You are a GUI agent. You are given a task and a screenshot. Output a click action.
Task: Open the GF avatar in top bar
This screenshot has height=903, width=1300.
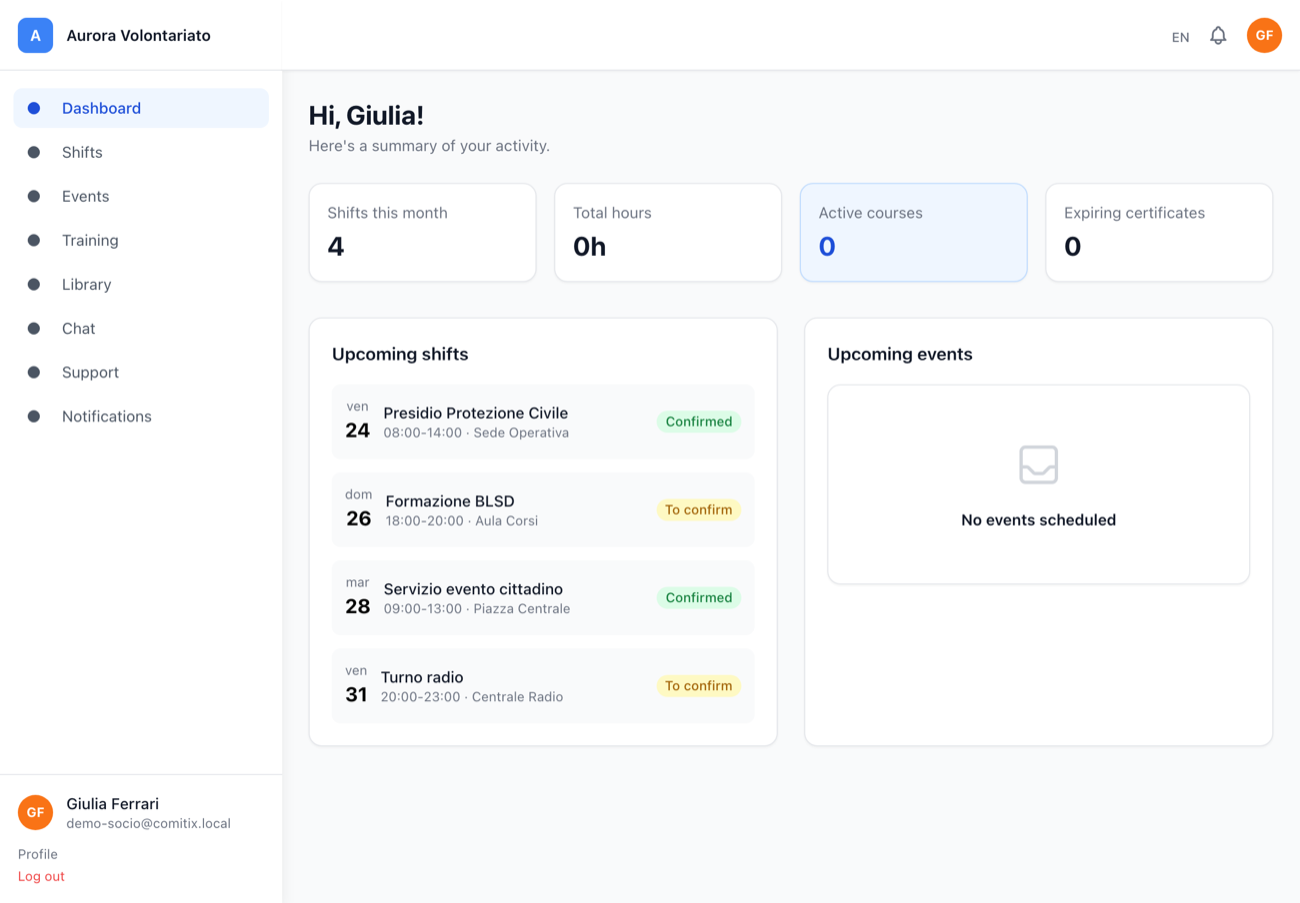1264,35
